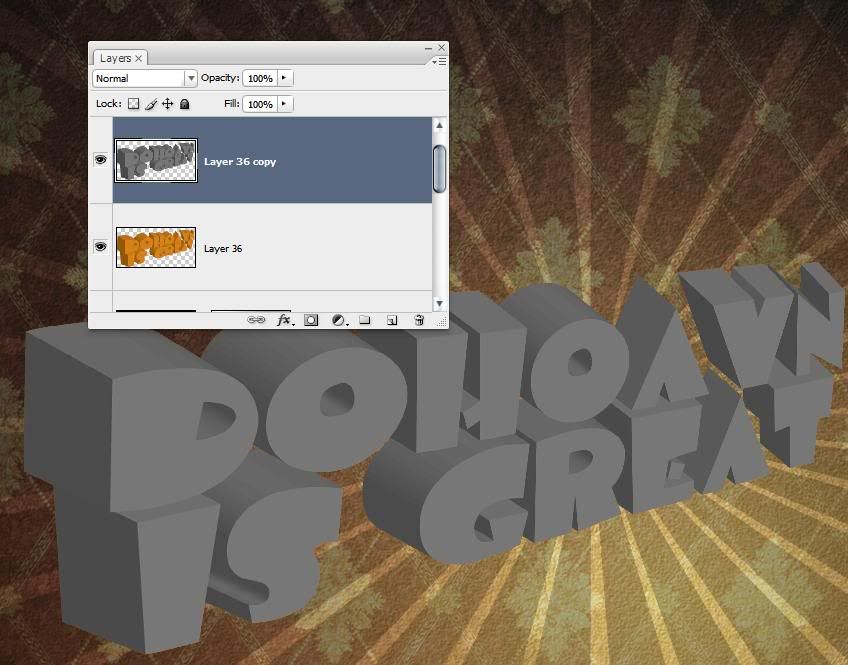The width and height of the screenshot is (848, 665).
Task: Click the Opacity 100% value field
Action: pyautogui.click(x=260, y=78)
